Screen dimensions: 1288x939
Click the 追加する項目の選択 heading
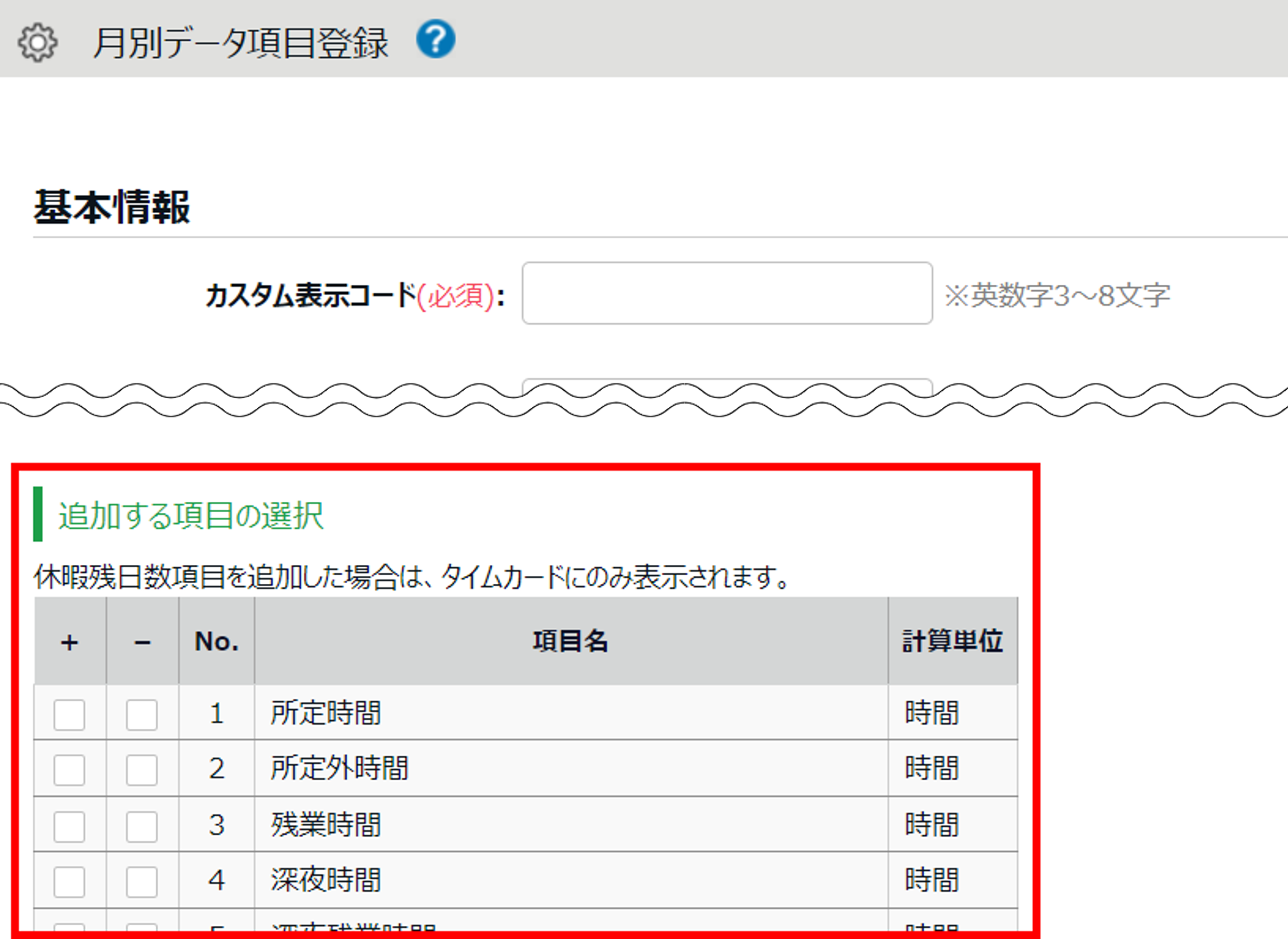191,515
